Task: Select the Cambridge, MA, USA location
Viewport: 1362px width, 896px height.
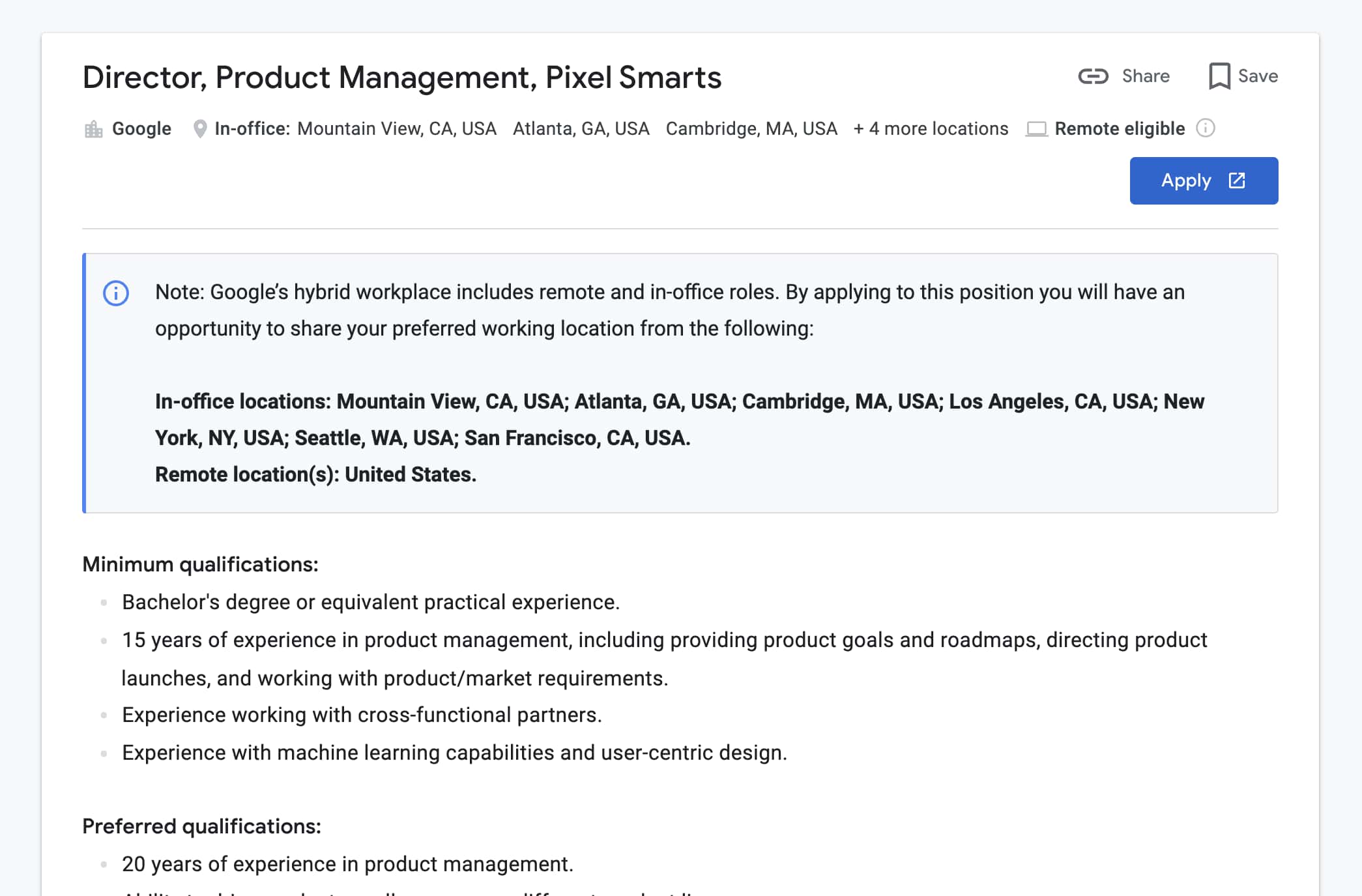Action: [x=751, y=129]
